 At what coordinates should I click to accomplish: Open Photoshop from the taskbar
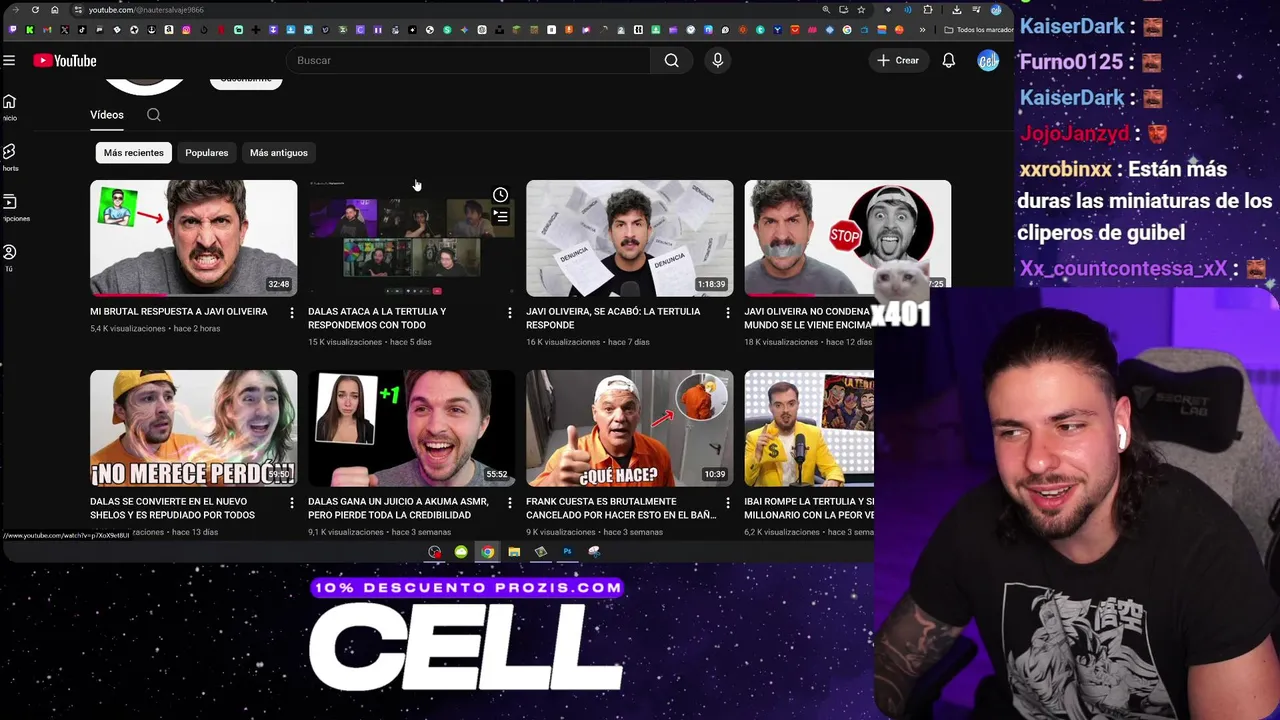point(567,552)
